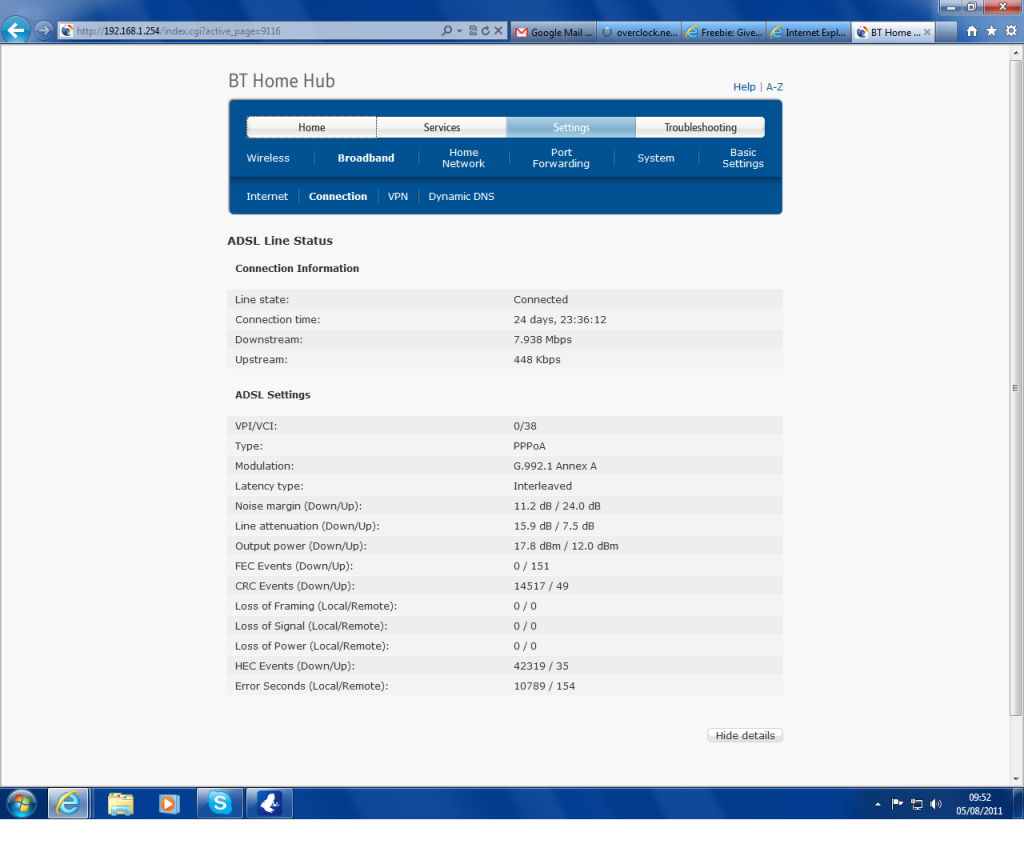Click the scrollbar down arrow

point(1016,778)
